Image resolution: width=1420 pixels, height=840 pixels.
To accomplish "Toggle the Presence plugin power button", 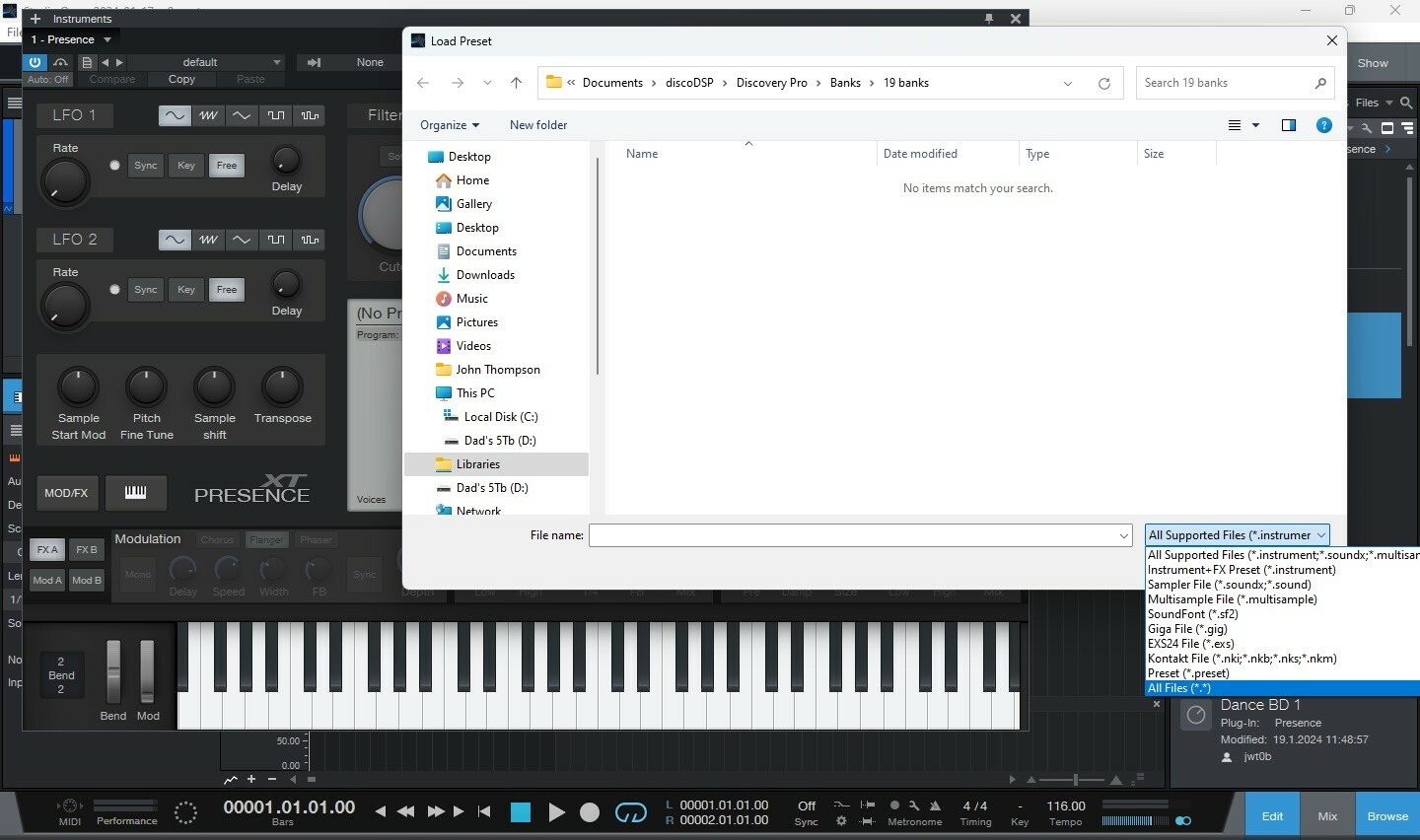I will (35, 62).
